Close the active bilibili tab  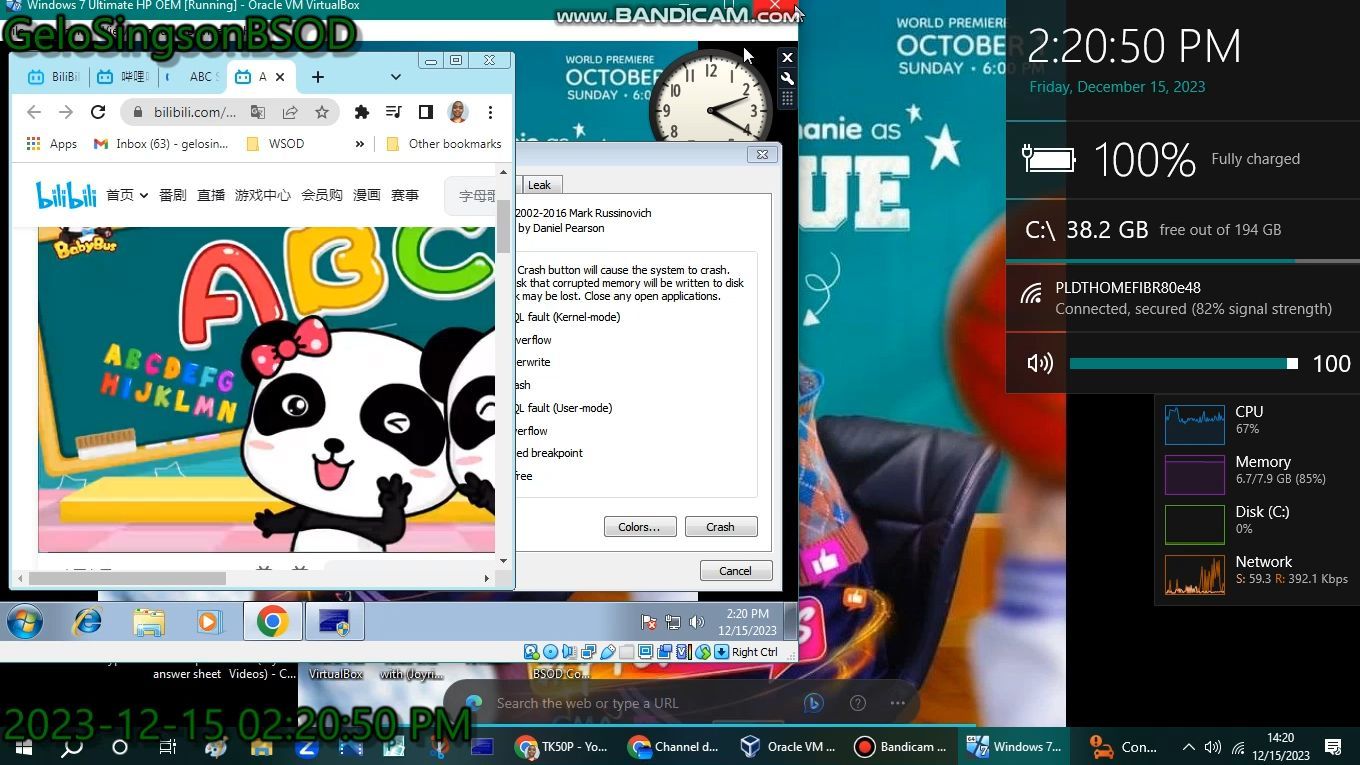pyautogui.click(x=280, y=77)
